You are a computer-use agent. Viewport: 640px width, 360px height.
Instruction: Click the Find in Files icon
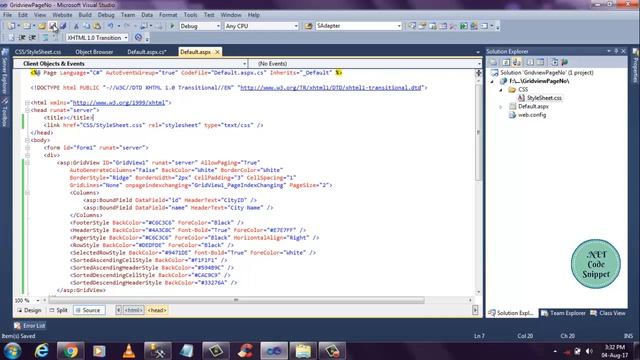click(308, 26)
